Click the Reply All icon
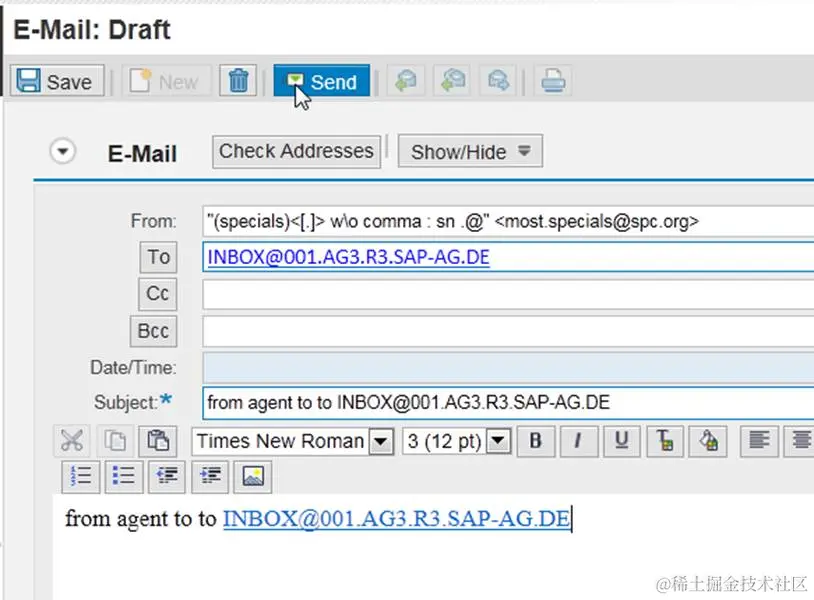 (452, 80)
